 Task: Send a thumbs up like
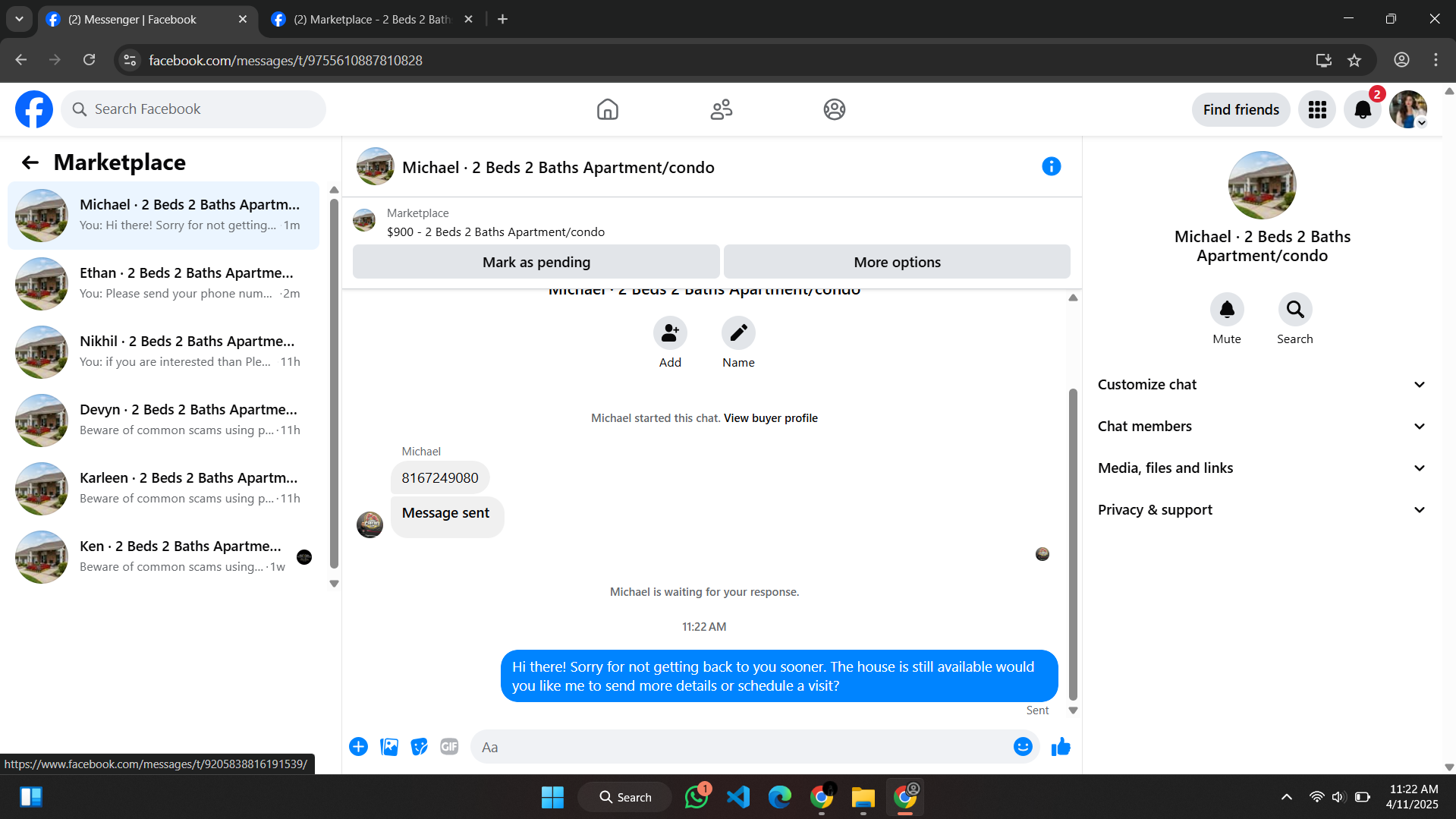1061,747
